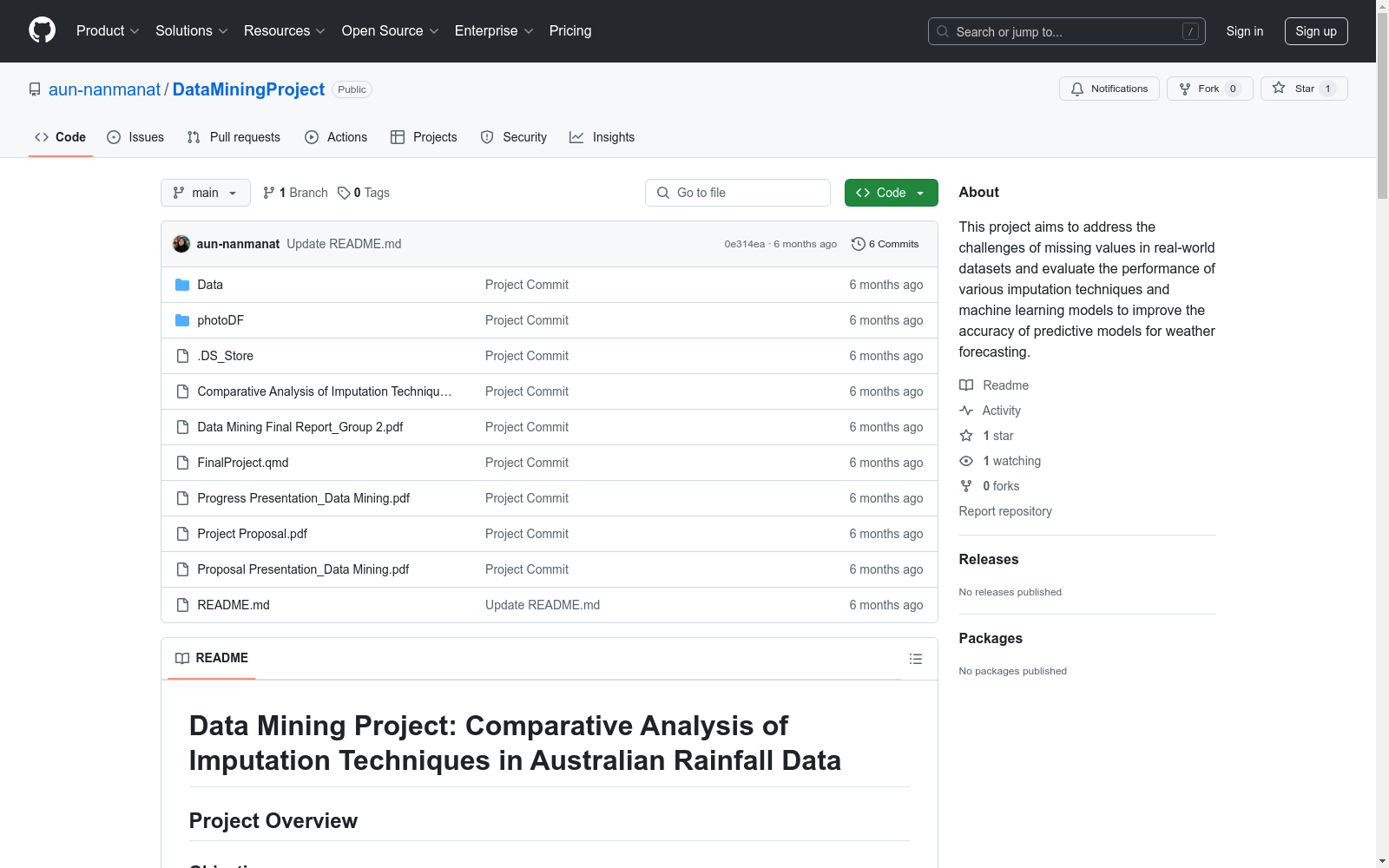Open Progress Presentation_Data Mining.pdf
The image size is (1389, 868).
pyautogui.click(x=304, y=498)
